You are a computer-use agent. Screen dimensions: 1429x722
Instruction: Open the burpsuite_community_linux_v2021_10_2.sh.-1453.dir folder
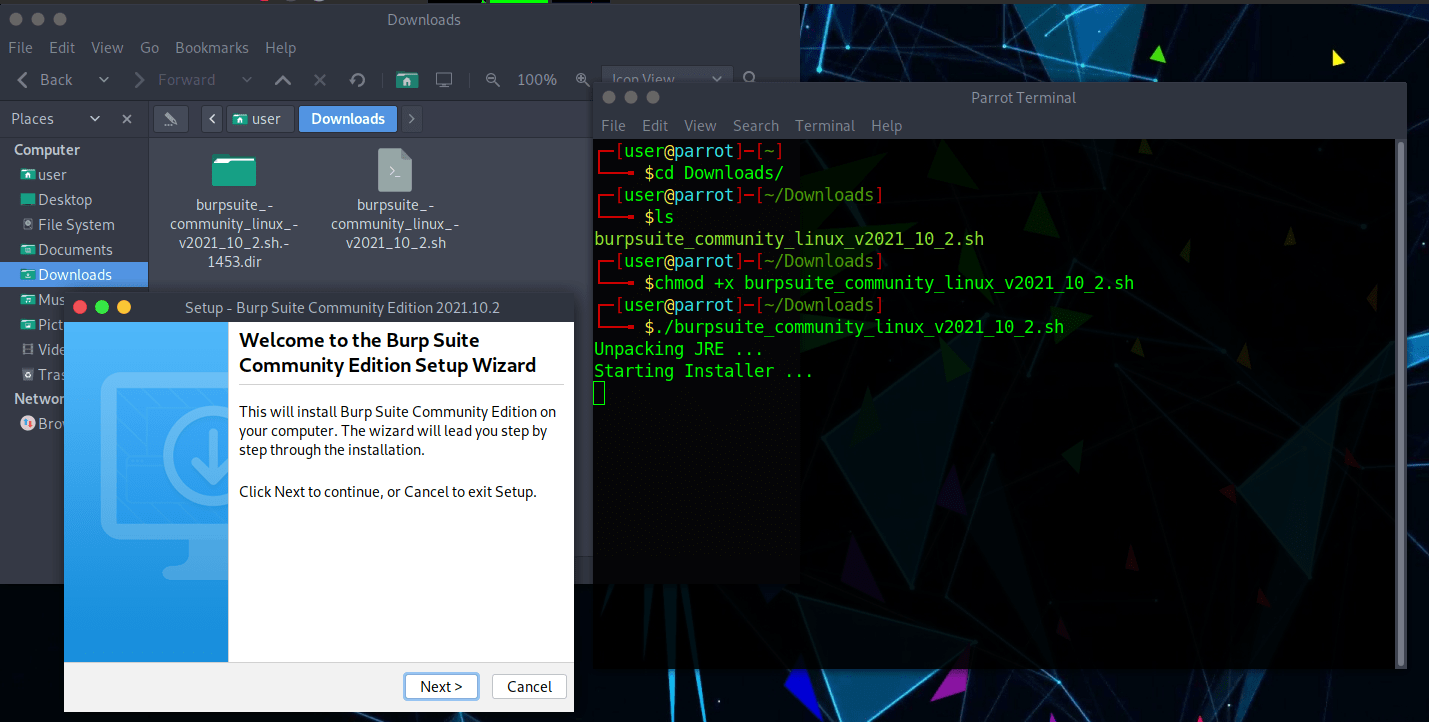coord(233,170)
